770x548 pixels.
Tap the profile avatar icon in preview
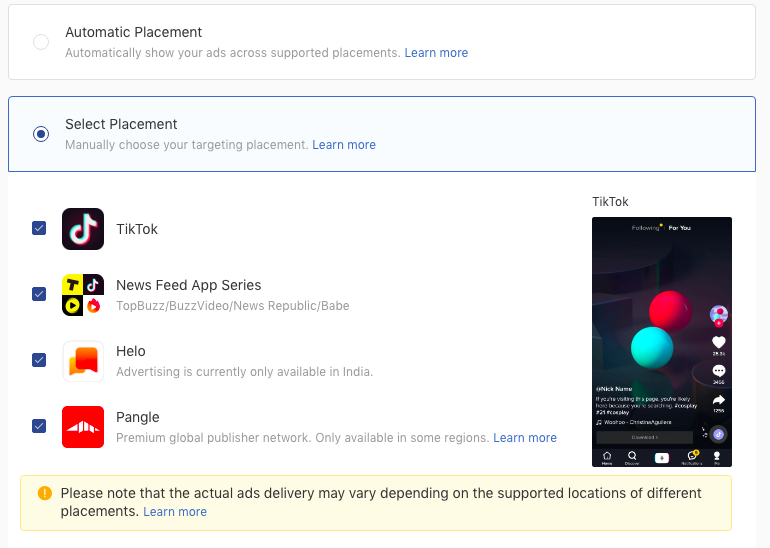pyautogui.click(x=719, y=314)
